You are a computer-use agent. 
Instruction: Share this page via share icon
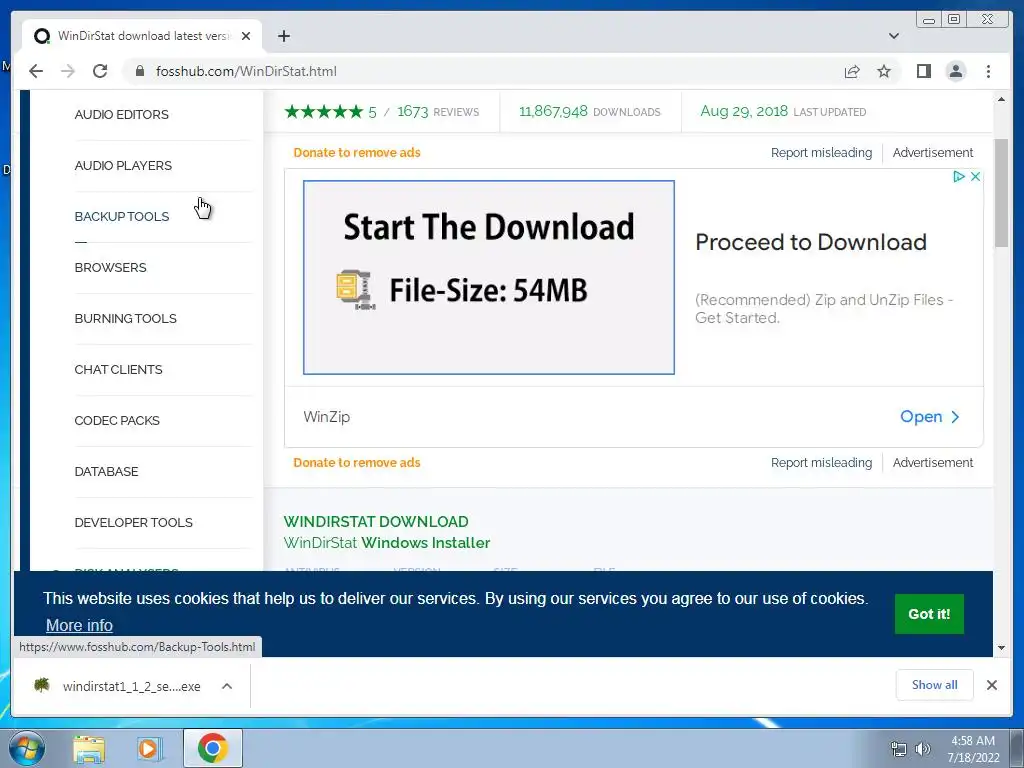pos(852,71)
